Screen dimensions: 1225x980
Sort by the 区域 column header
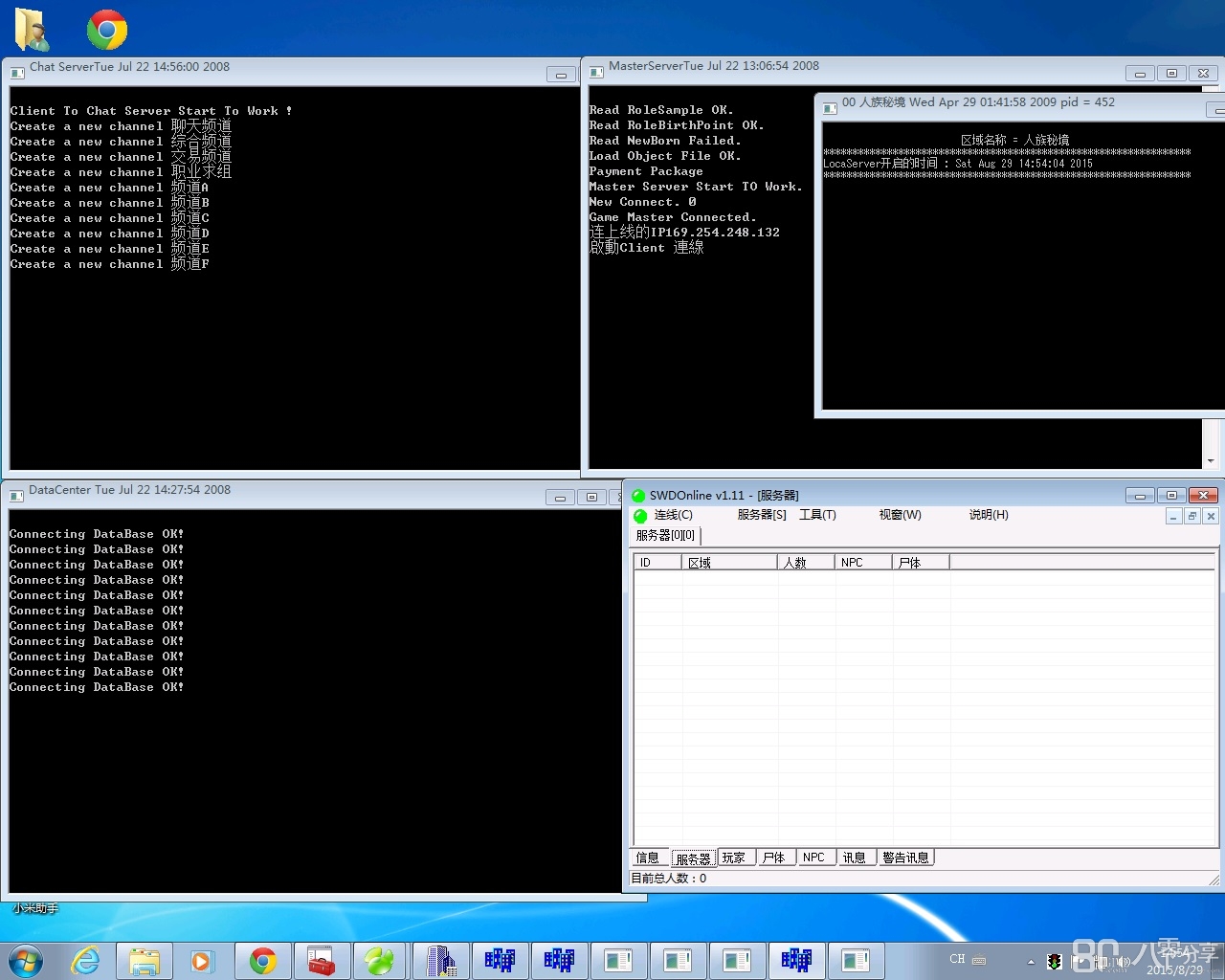[x=729, y=563]
